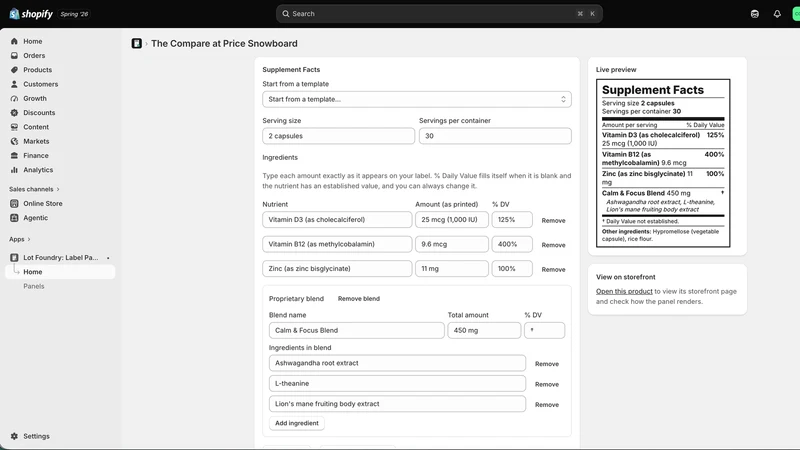Remove Lion's mane fruiting body extract
This screenshot has height=450, width=800.
point(547,405)
